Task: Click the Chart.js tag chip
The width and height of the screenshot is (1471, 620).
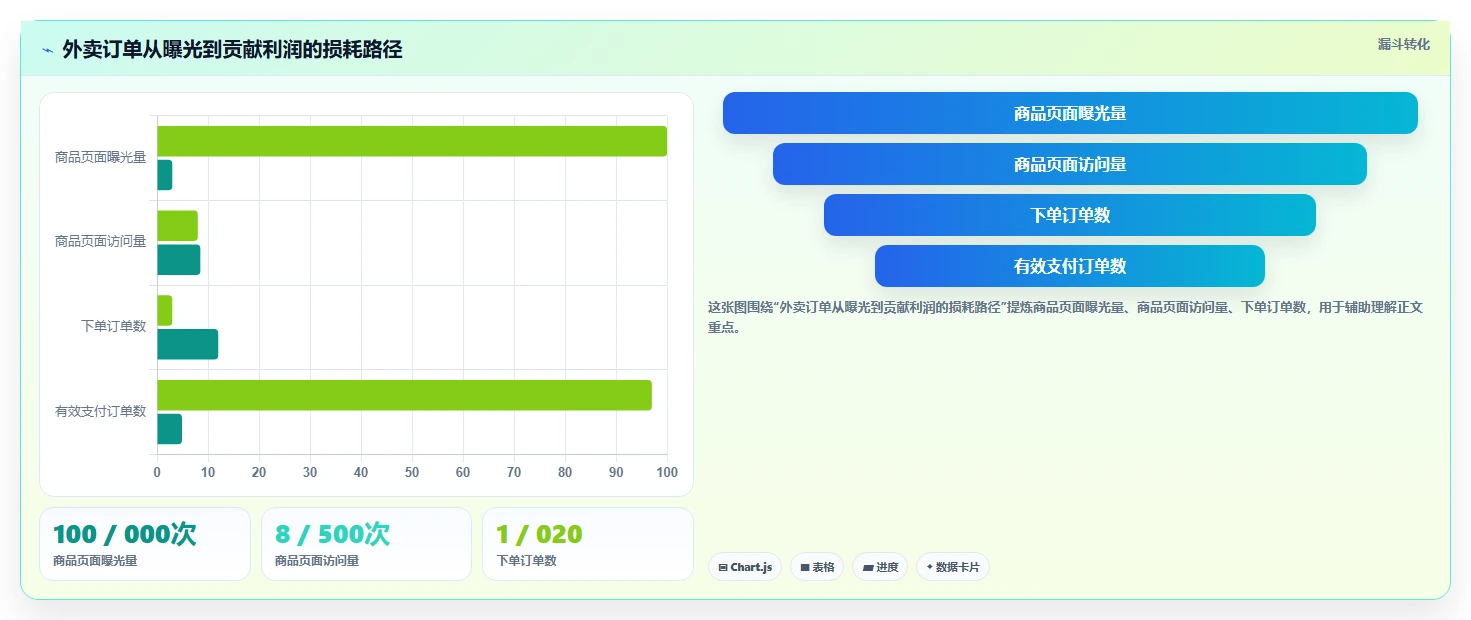Action: [x=745, y=567]
